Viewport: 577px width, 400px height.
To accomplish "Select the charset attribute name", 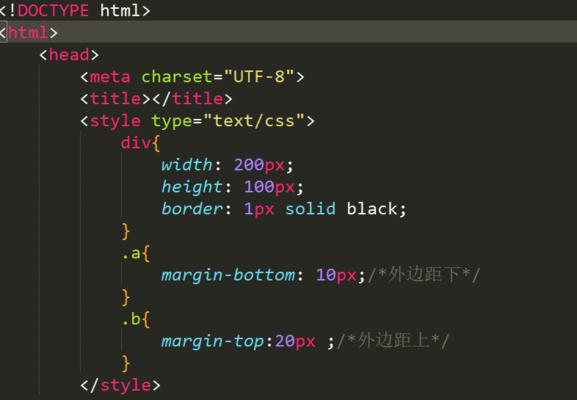I will (x=177, y=77).
